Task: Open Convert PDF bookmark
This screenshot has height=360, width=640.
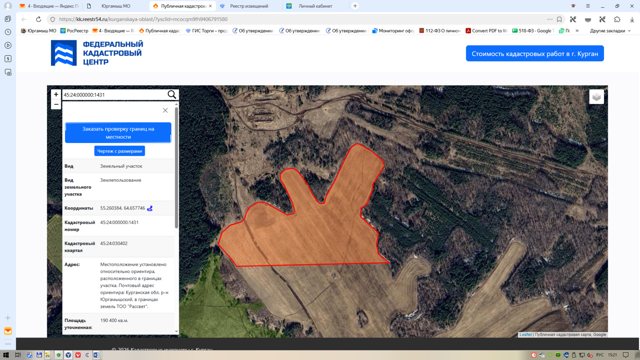Action: [x=486, y=31]
